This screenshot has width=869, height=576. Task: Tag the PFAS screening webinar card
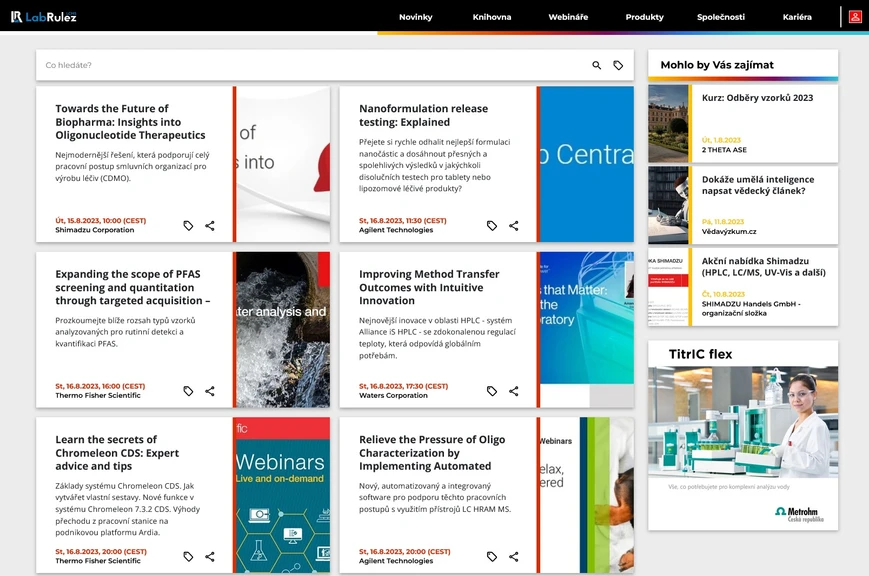pos(188,391)
